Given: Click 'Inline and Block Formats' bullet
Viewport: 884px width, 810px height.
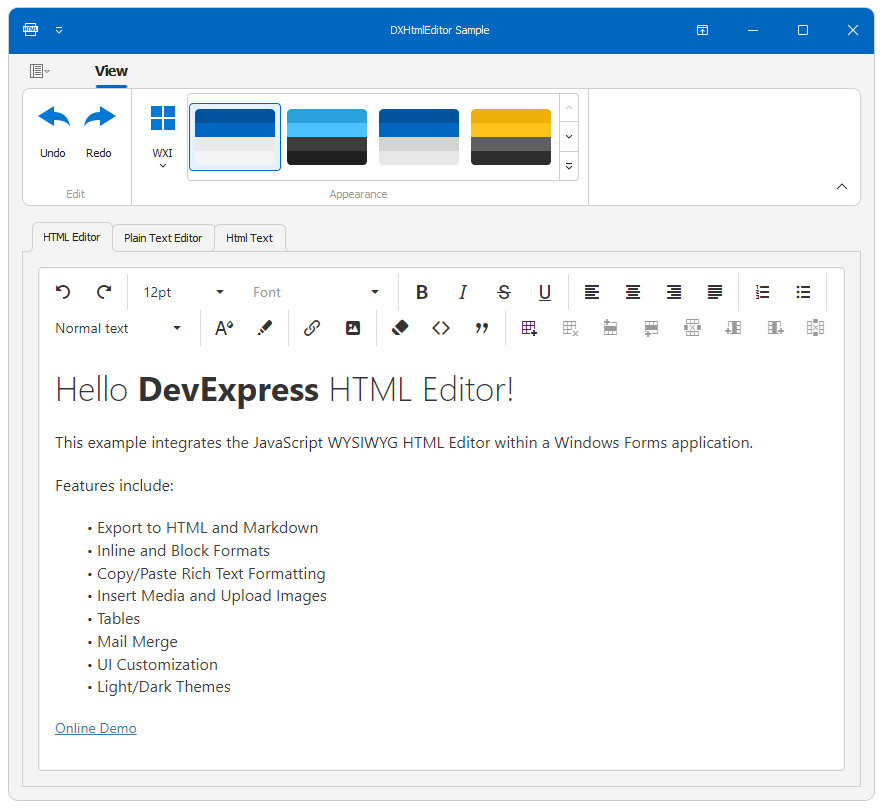Looking at the screenshot, I should [x=183, y=551].
